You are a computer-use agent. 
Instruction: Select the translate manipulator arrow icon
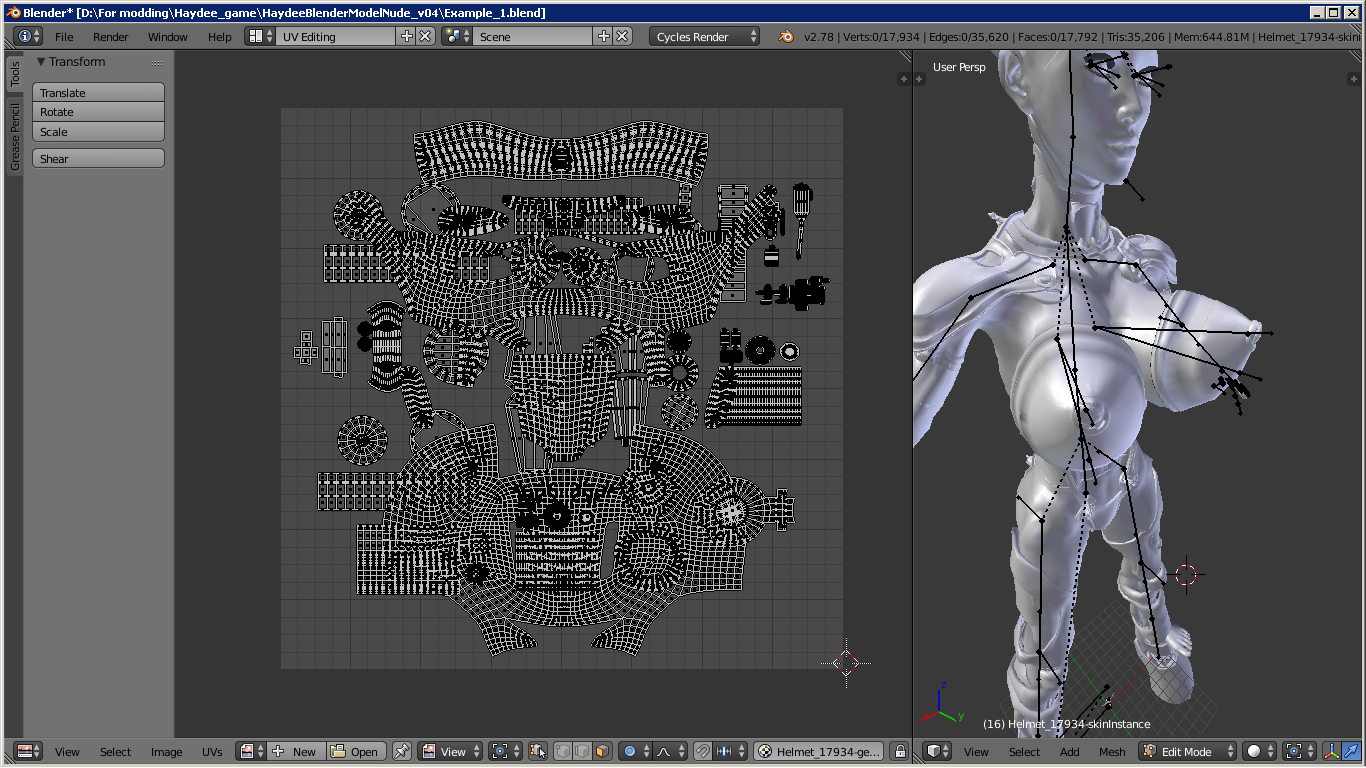coord(1351,752)
